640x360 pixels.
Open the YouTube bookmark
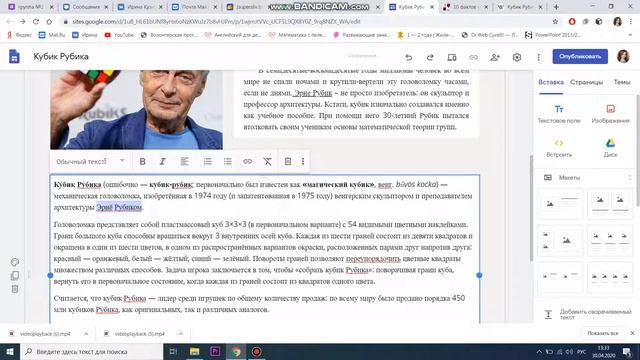[119, 35]
